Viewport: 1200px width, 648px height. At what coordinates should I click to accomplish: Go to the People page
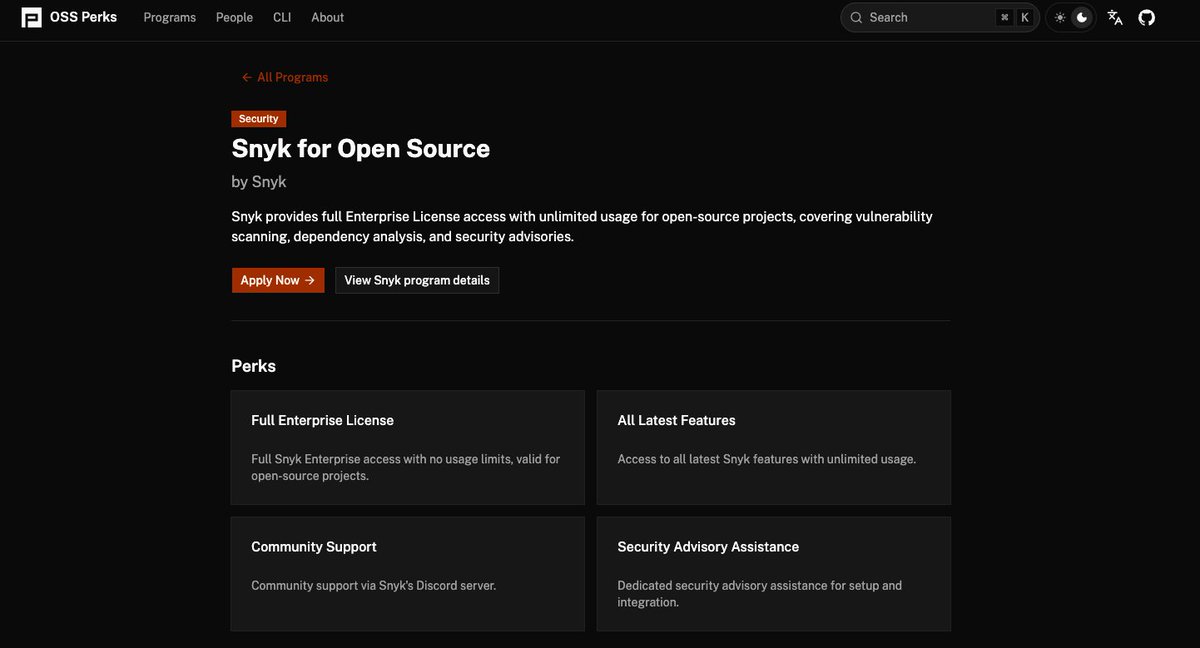click(234, 17)
